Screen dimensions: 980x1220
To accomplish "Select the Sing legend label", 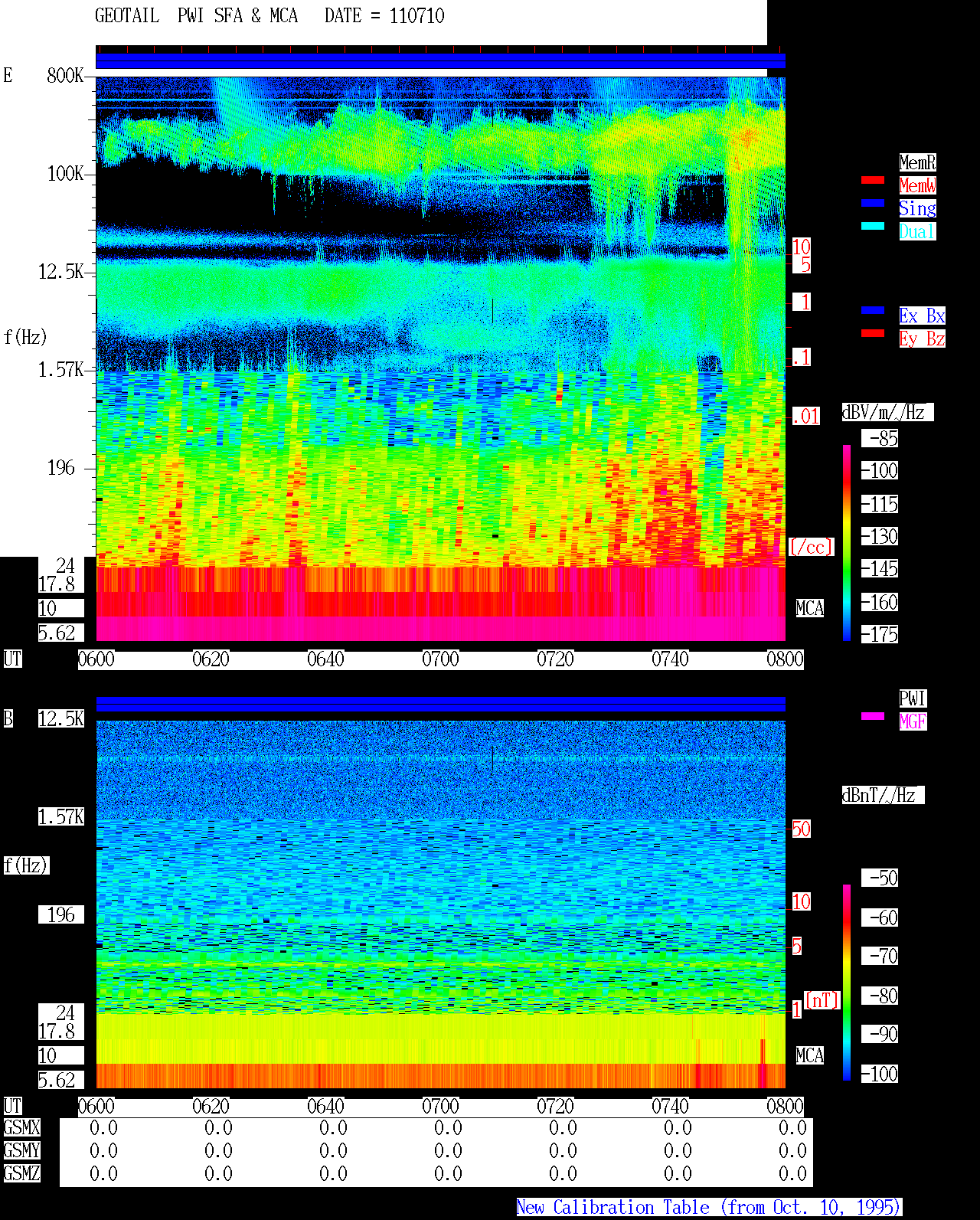I will point(917,208).
